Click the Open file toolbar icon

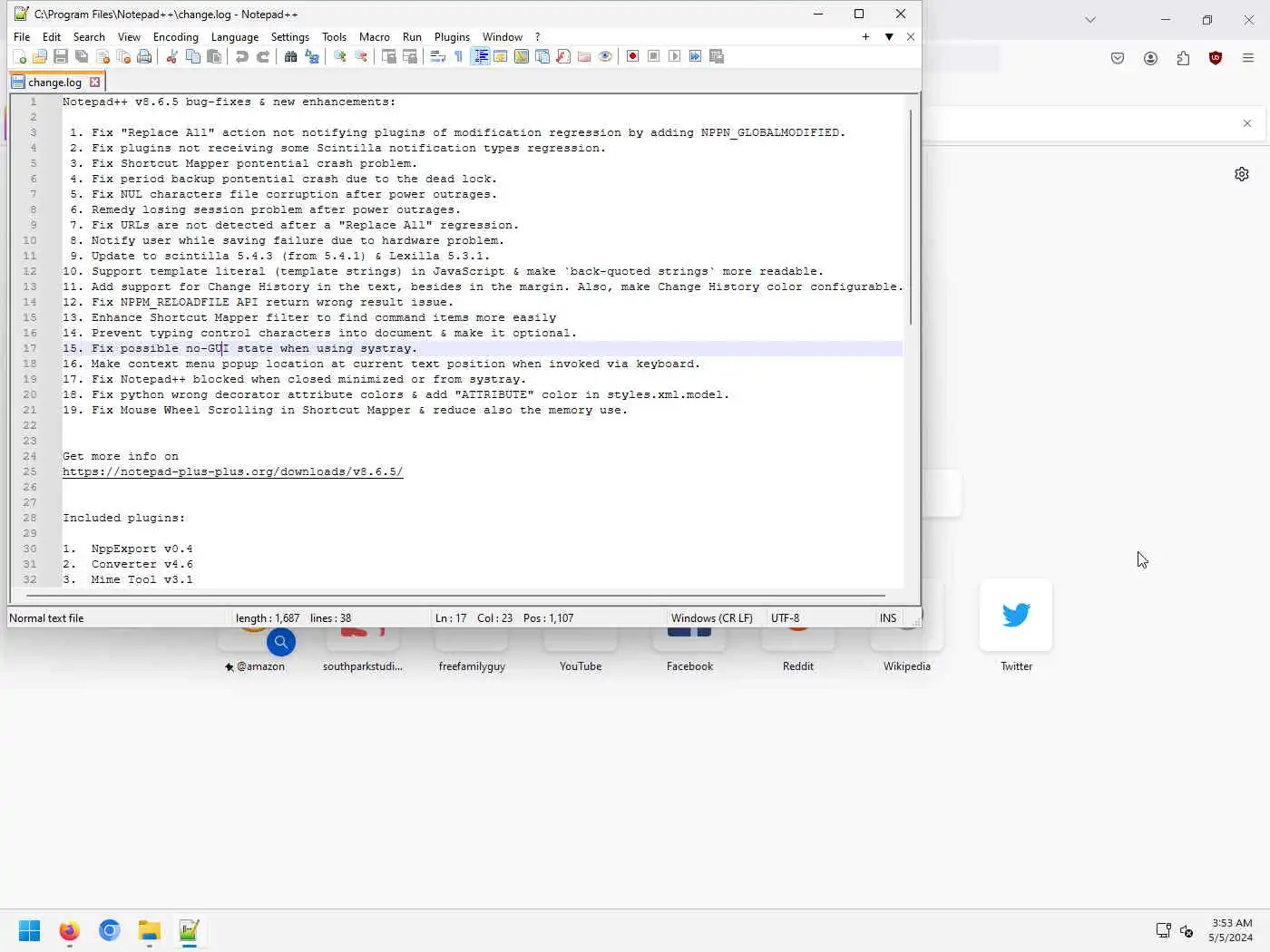point(40,56)
